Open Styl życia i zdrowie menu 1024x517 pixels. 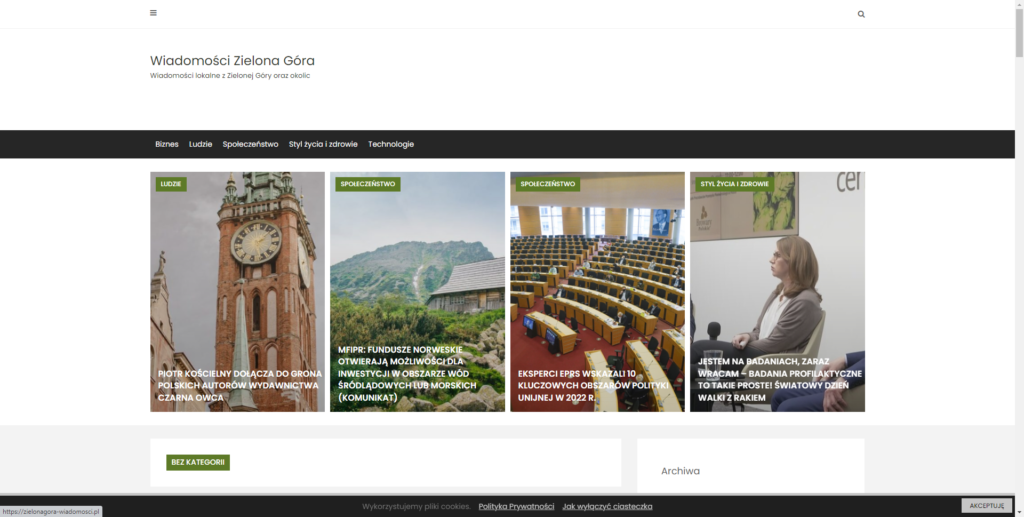pos(323,144)
